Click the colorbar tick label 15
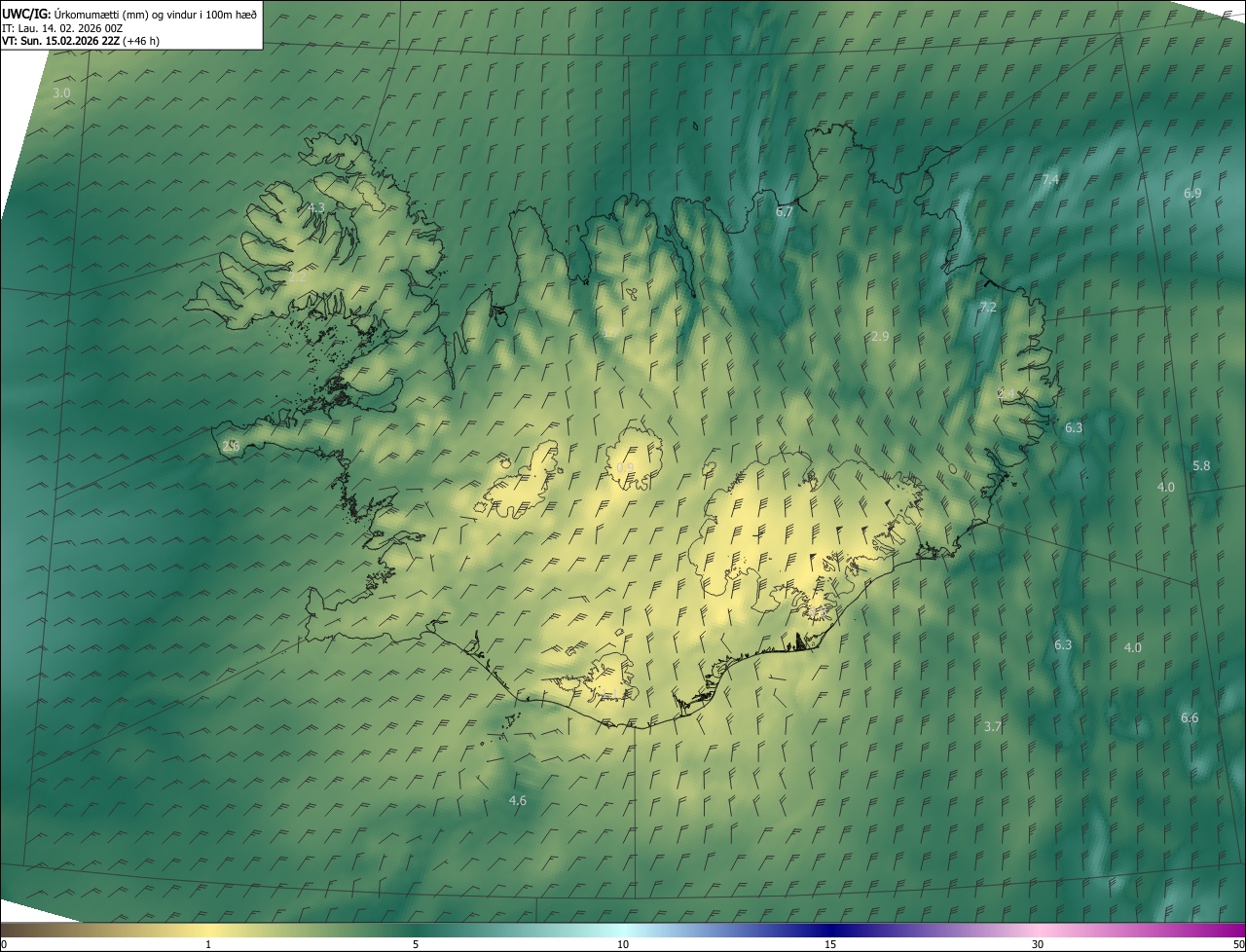Viewport: 1246px width, 952px height. click(830, 944)
